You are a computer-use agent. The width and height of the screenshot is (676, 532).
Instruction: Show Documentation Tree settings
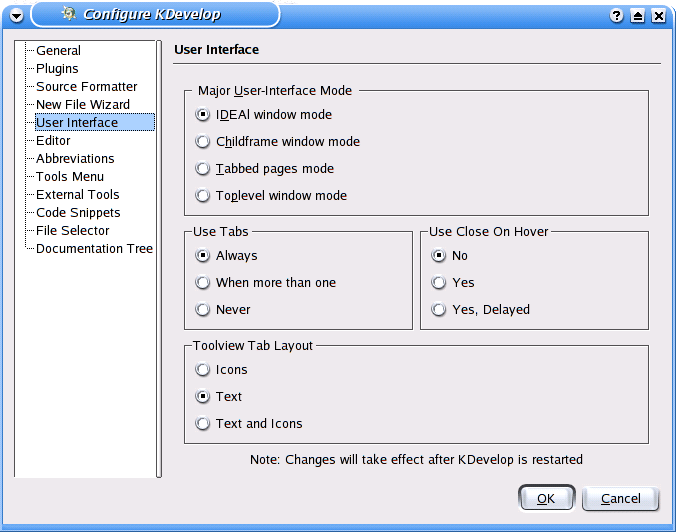[94, 249]
